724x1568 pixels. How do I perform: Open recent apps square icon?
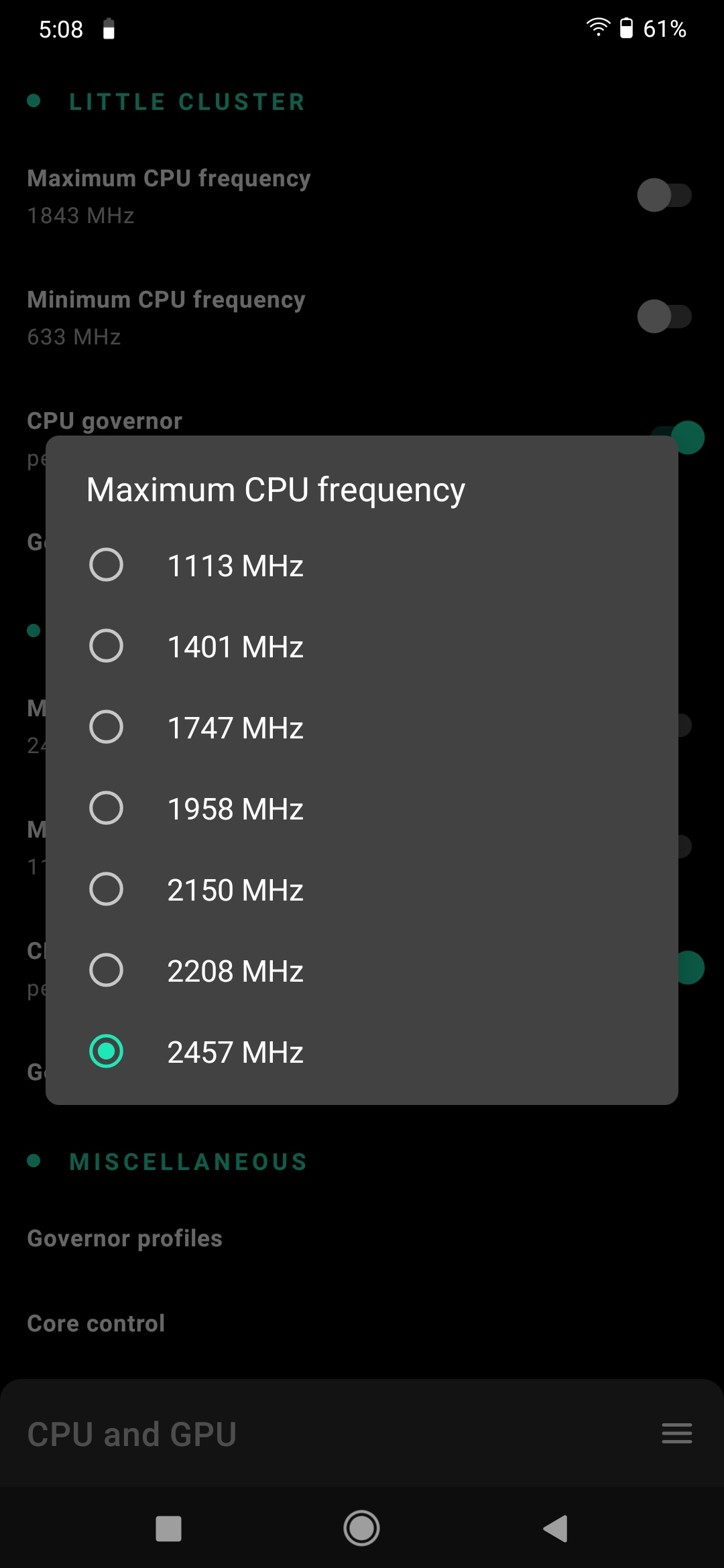168,1528
